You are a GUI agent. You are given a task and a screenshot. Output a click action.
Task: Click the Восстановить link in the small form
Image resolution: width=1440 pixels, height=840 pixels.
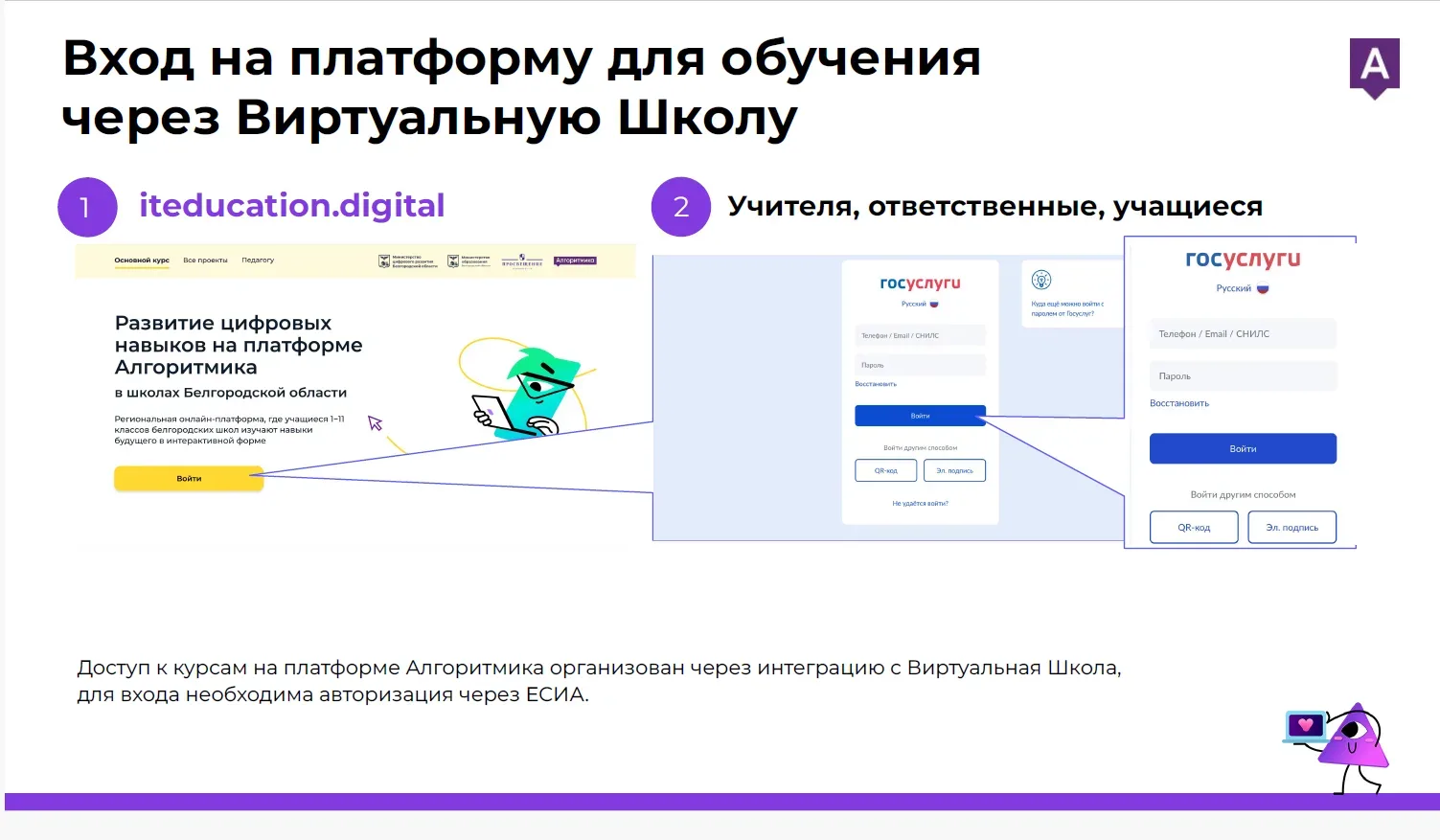876,384
